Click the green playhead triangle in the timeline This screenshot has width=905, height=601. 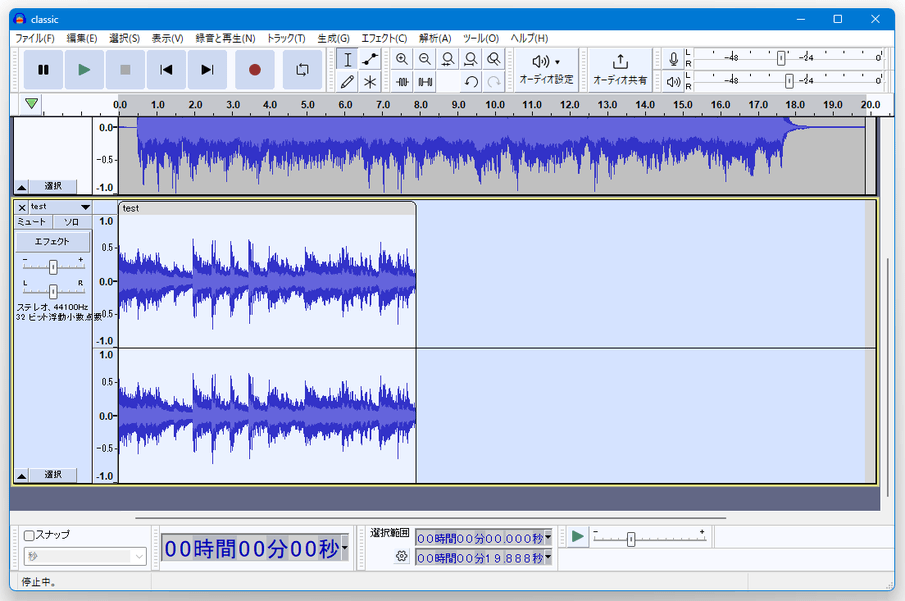point(32,104)
